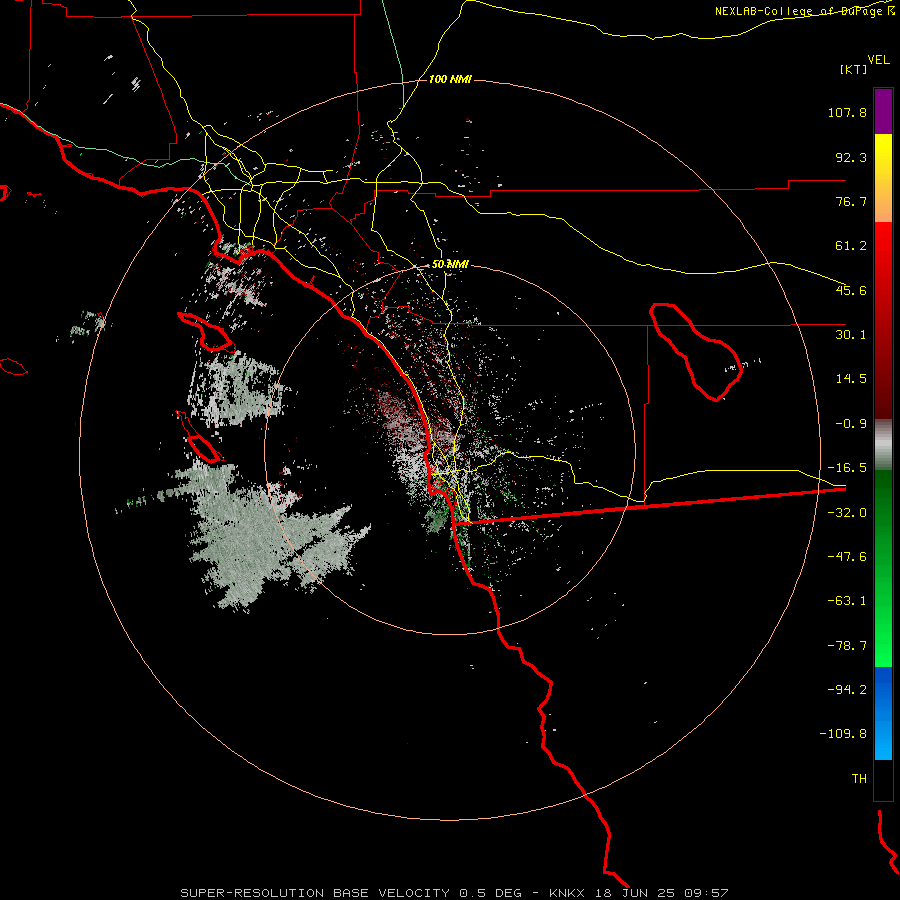Click the 50 NMI range ring label
Screen dimensions: 900x900
450,264
